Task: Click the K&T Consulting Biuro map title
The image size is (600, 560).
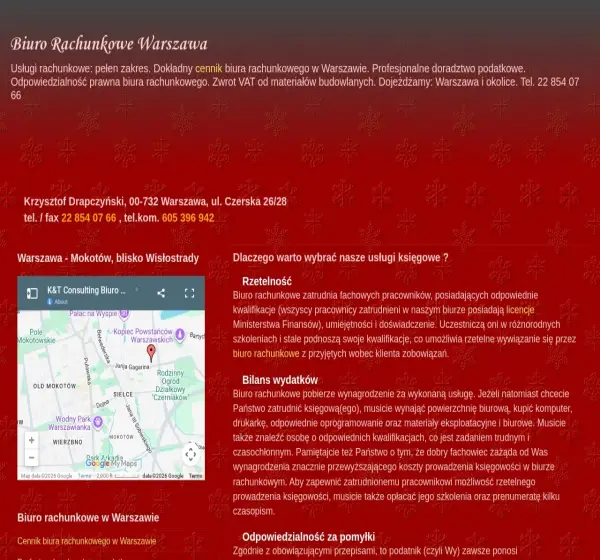Action: (x=86, y=290)
